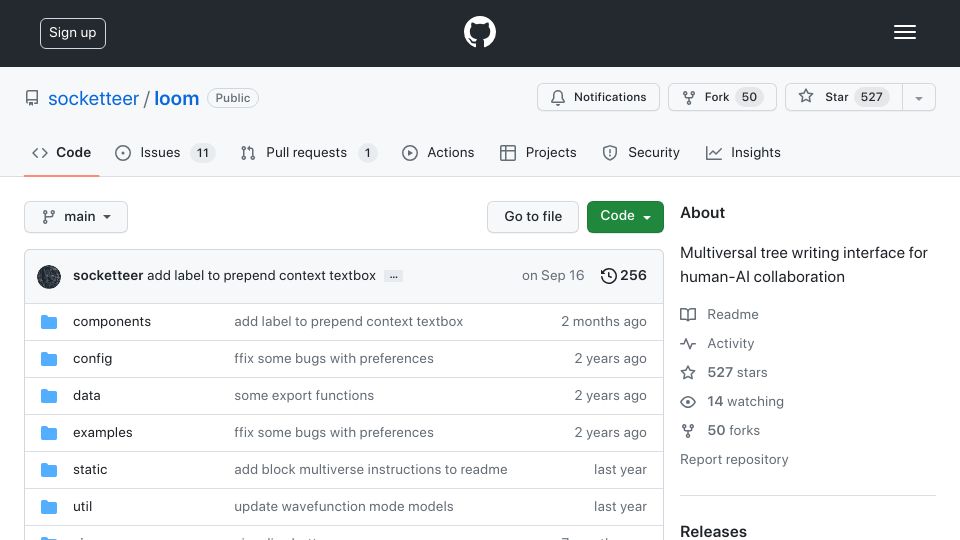The height and width of the screenshot is (540, 960).
Task: Open config row 'ffix some bugs' commit
Action: pyautogui.click(x=334, y=358)
